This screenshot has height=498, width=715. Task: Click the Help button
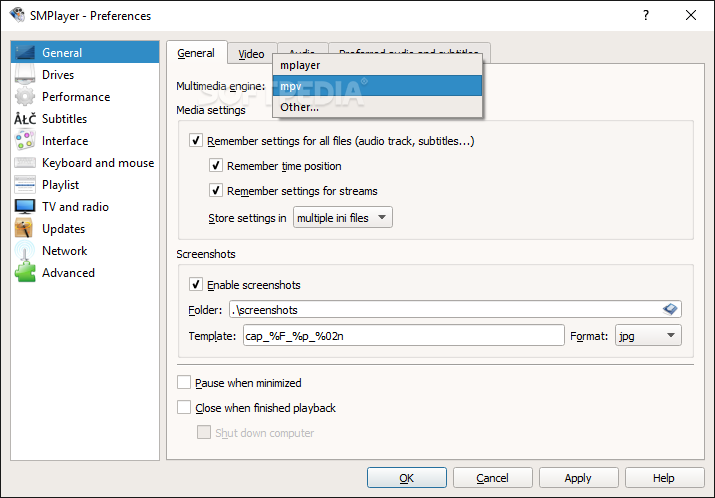tap(664, 477)
